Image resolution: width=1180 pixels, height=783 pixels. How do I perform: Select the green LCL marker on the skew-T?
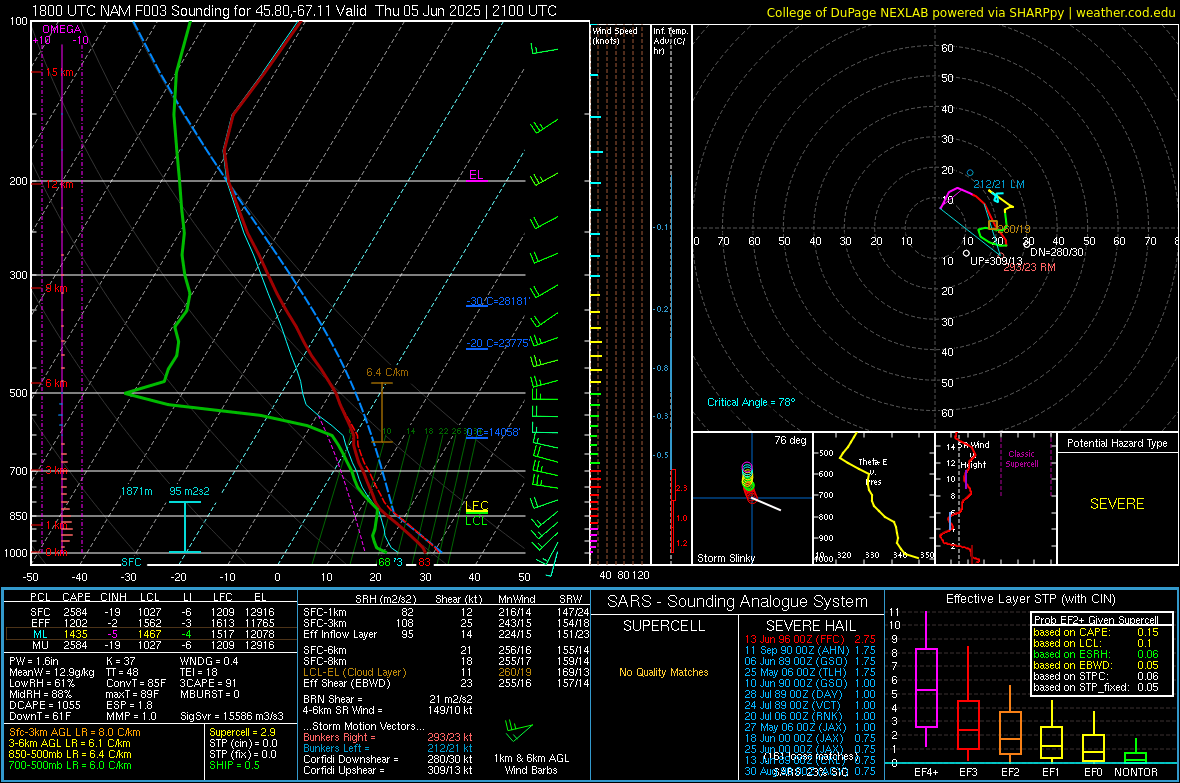pyautogui.click(x=476, y=521)
